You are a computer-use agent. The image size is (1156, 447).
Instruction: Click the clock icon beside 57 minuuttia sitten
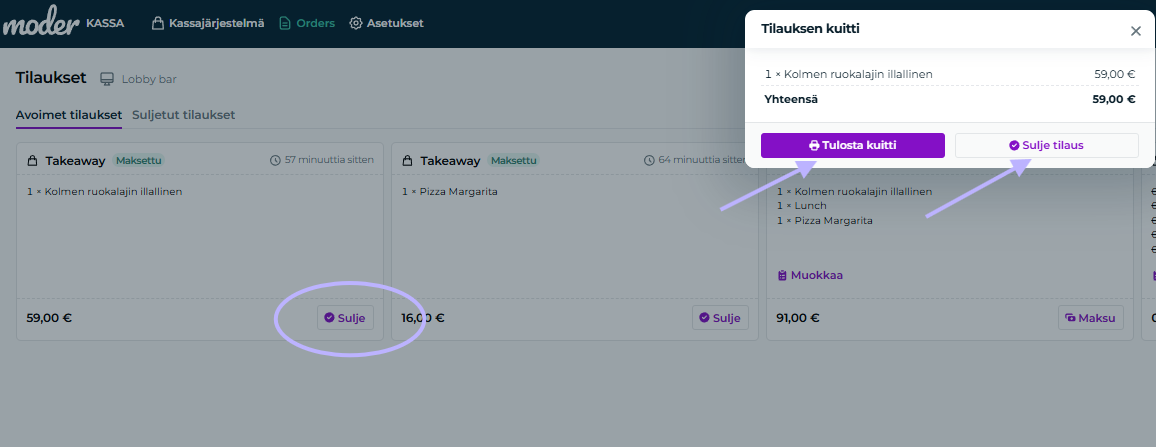[x=276, y=159]
